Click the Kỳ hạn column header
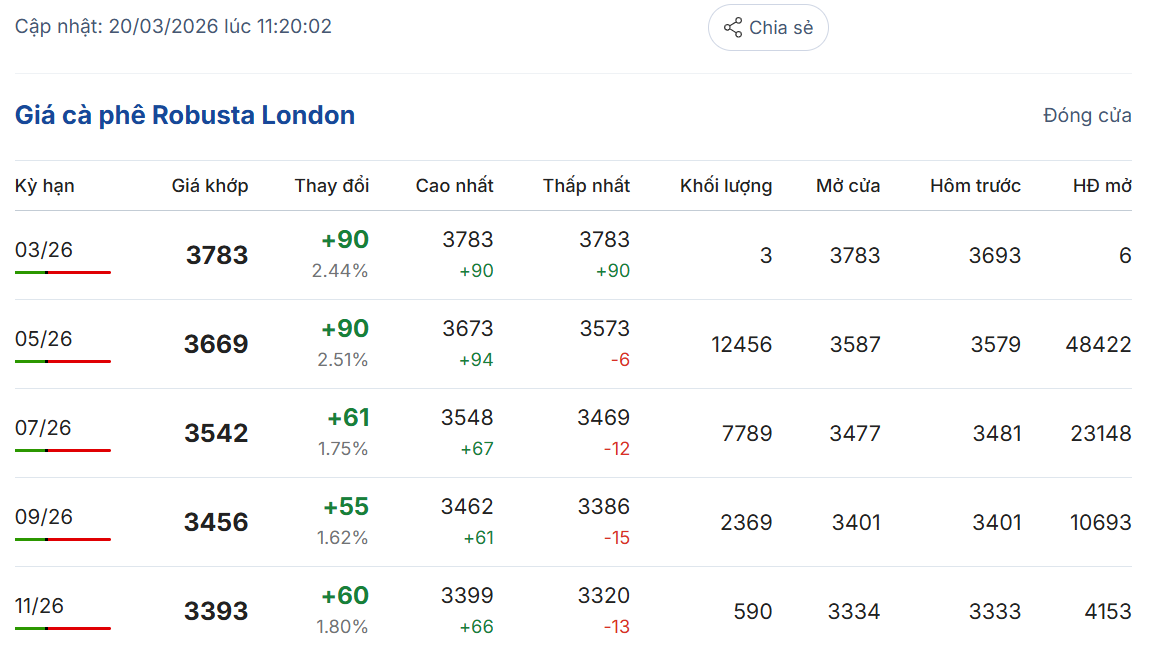 [45, 185]
